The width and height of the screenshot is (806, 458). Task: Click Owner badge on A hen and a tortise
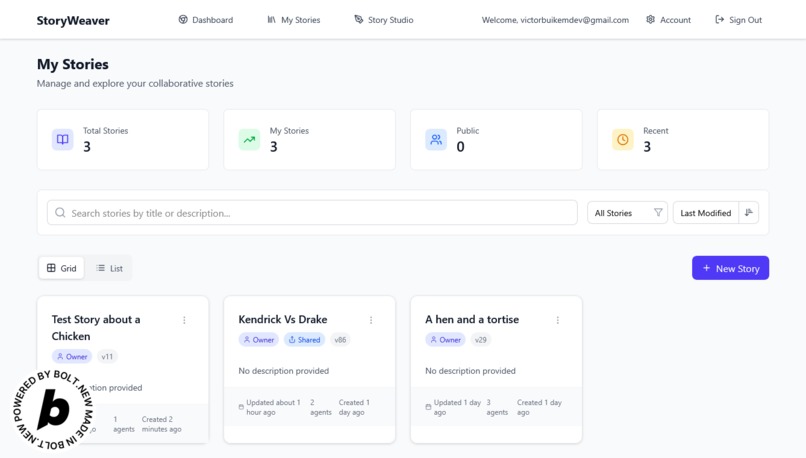coord(445,340)
